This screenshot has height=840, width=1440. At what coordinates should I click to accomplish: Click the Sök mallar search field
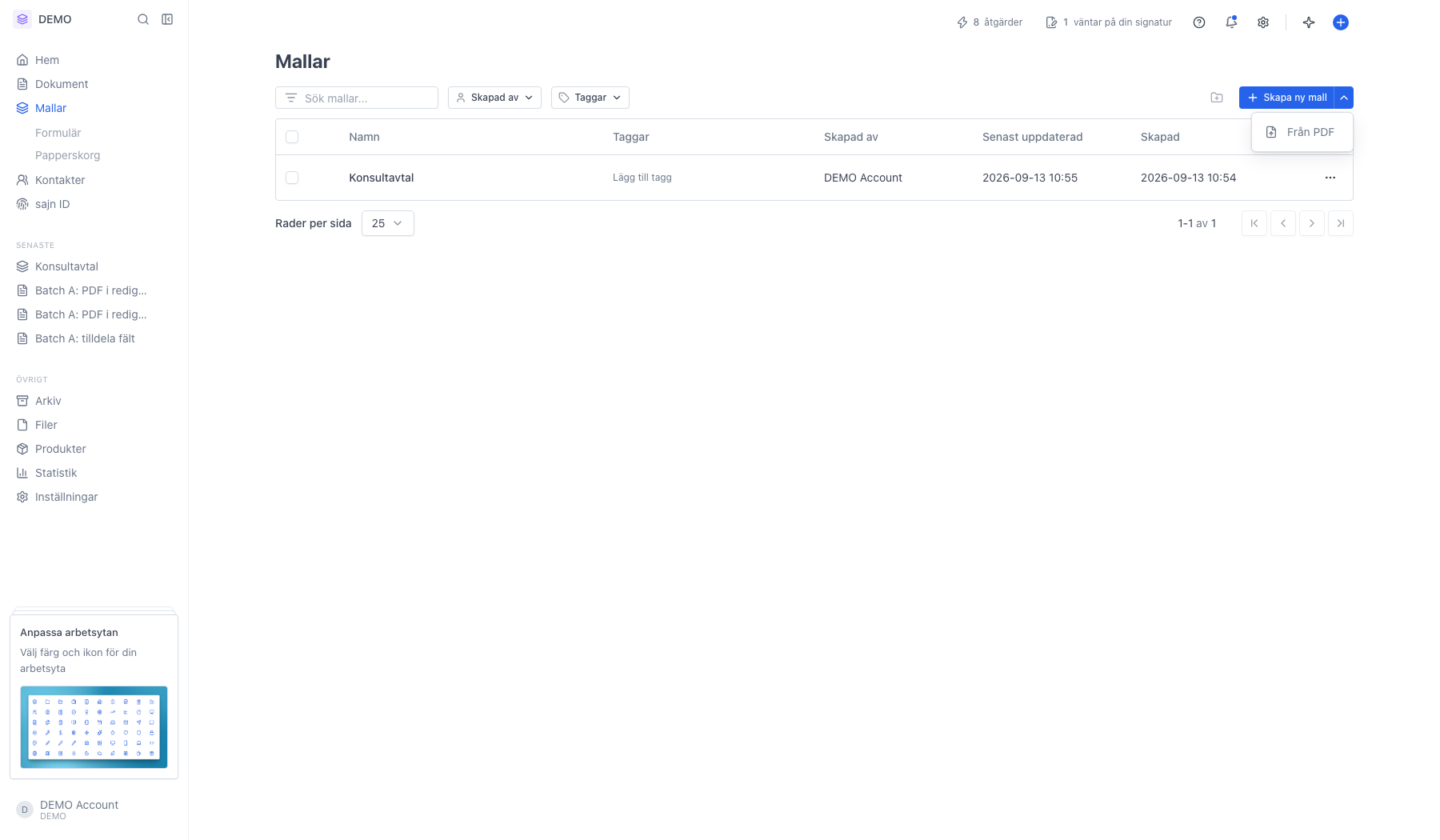[357, 98]
